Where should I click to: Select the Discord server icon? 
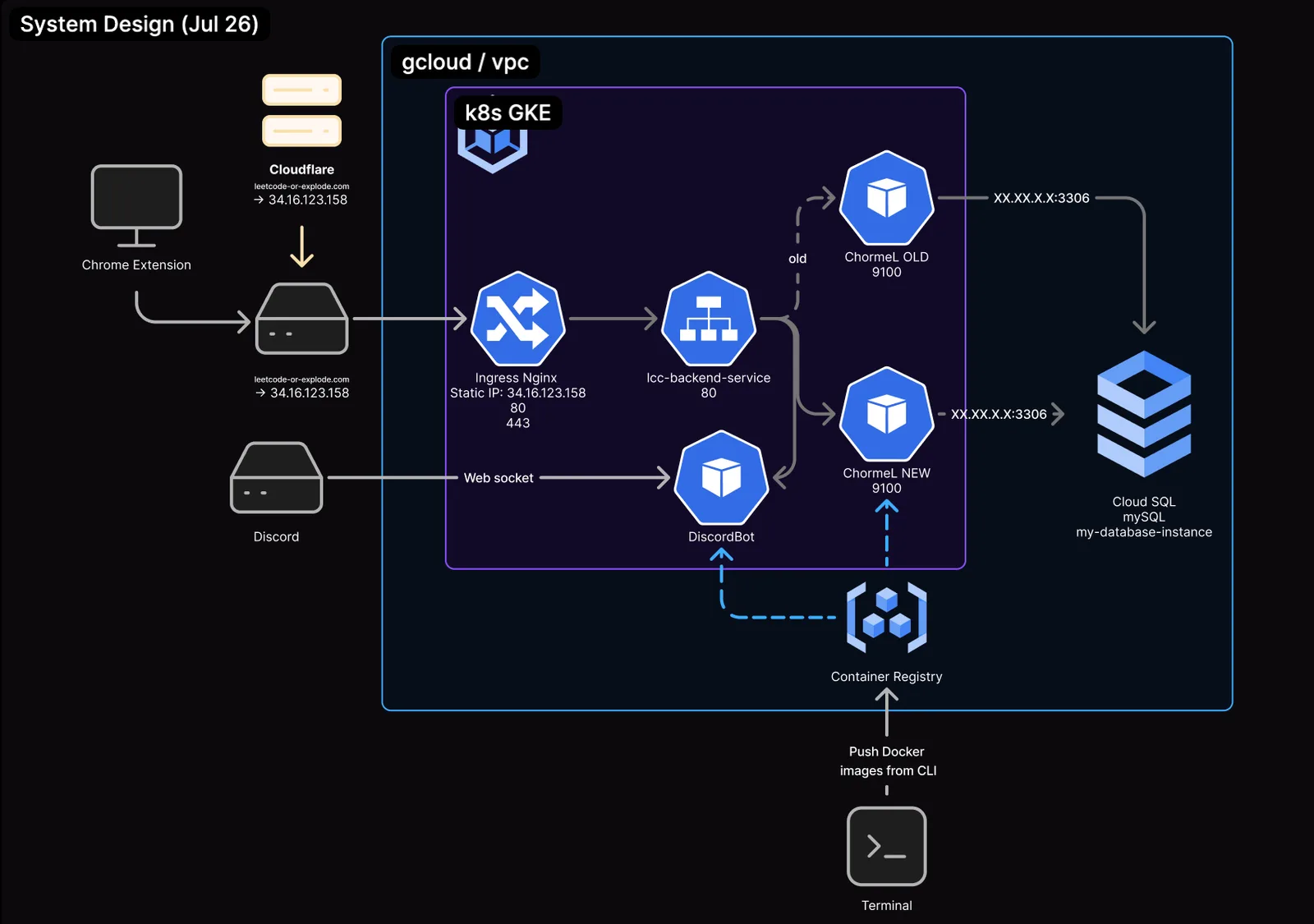click(277, 477)
